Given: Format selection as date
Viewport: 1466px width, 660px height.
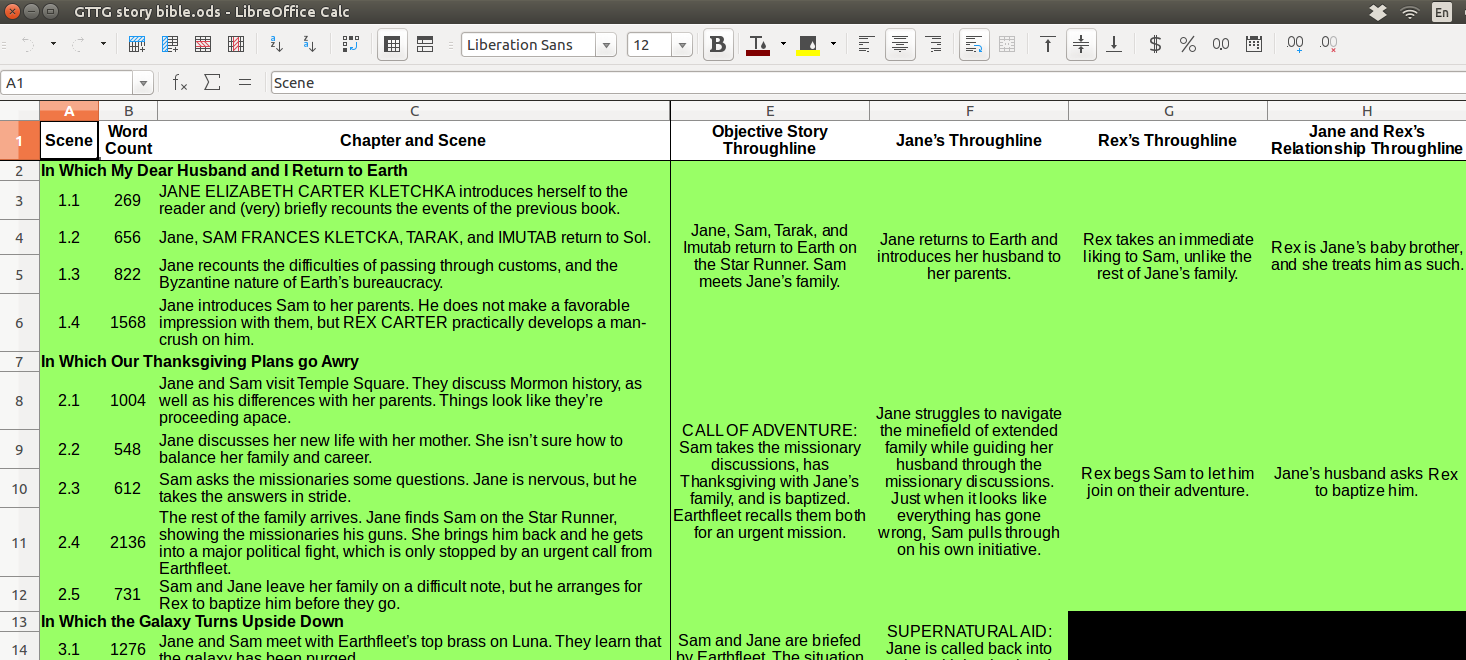Looking at the screenshot, I should tap(1254, 45).
